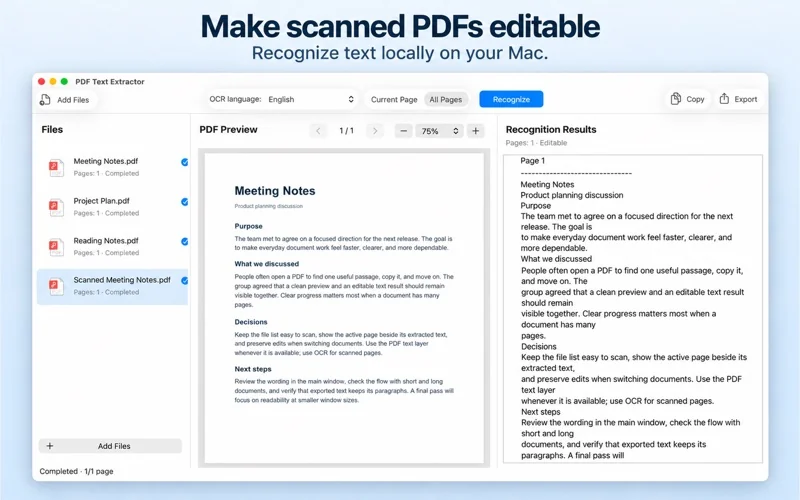Viewport: 800px width, 500px height.
Task: Click the 'Purpose' heading in the PDF preview
Action: 248,226
